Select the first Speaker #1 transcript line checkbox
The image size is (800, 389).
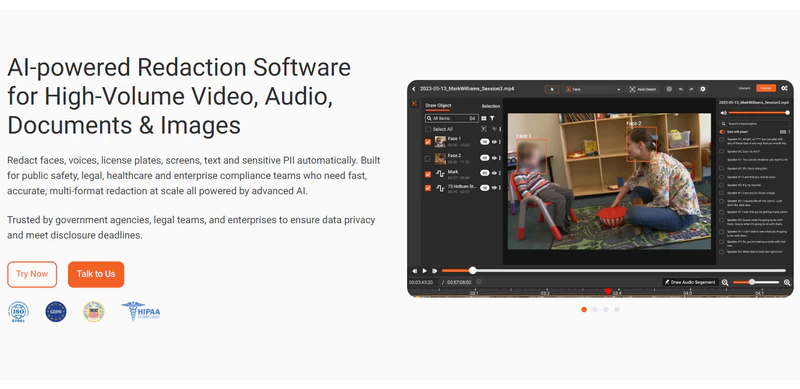721,139
